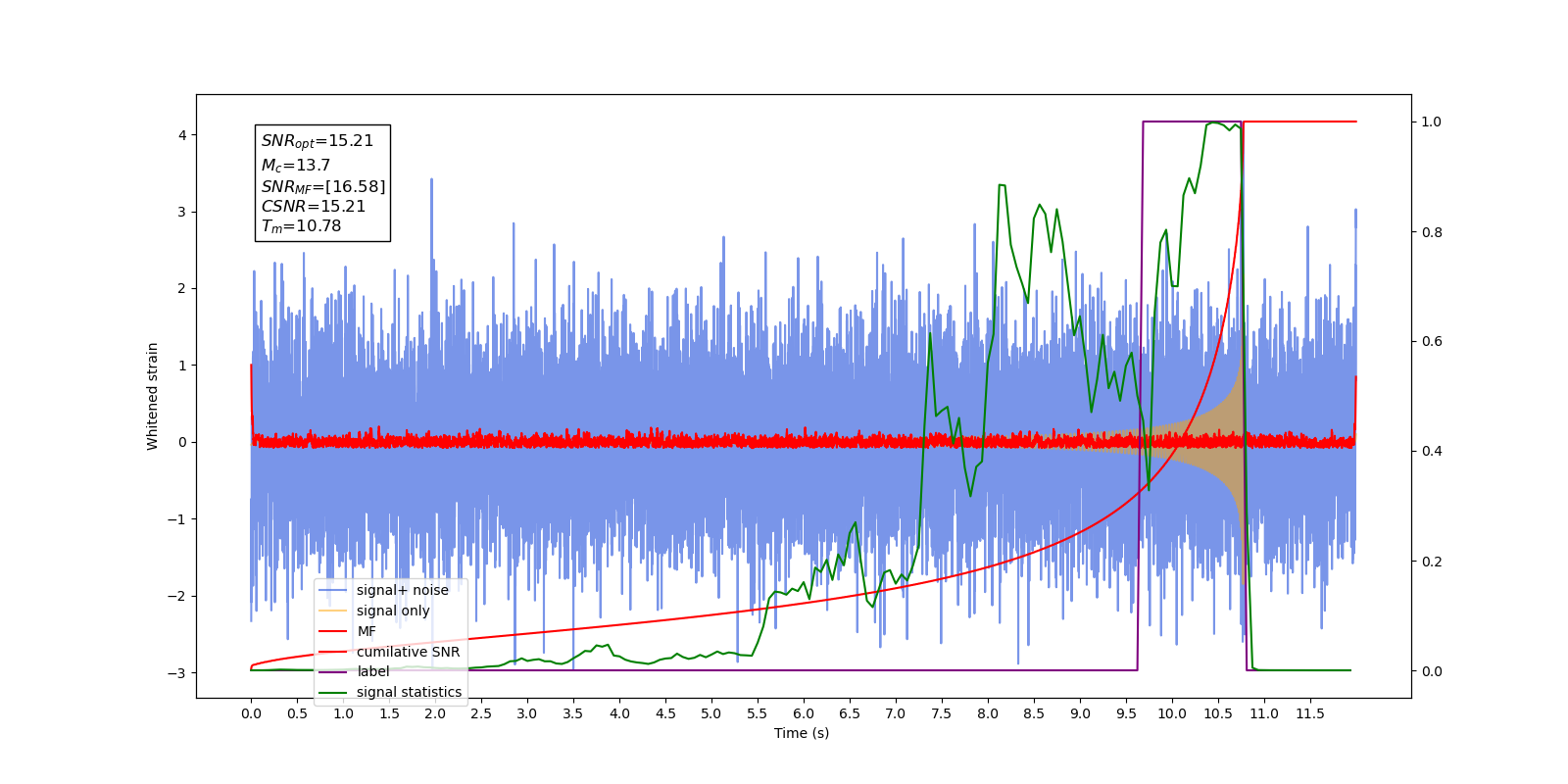
Task: Click the 0.4 tick on right axis
Action: click(1432, 452)
